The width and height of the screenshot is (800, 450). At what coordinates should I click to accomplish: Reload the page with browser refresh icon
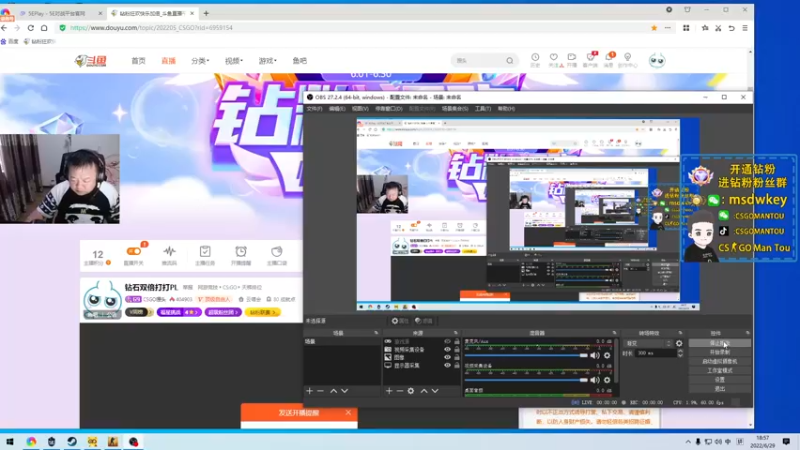[x=31, y=28]
